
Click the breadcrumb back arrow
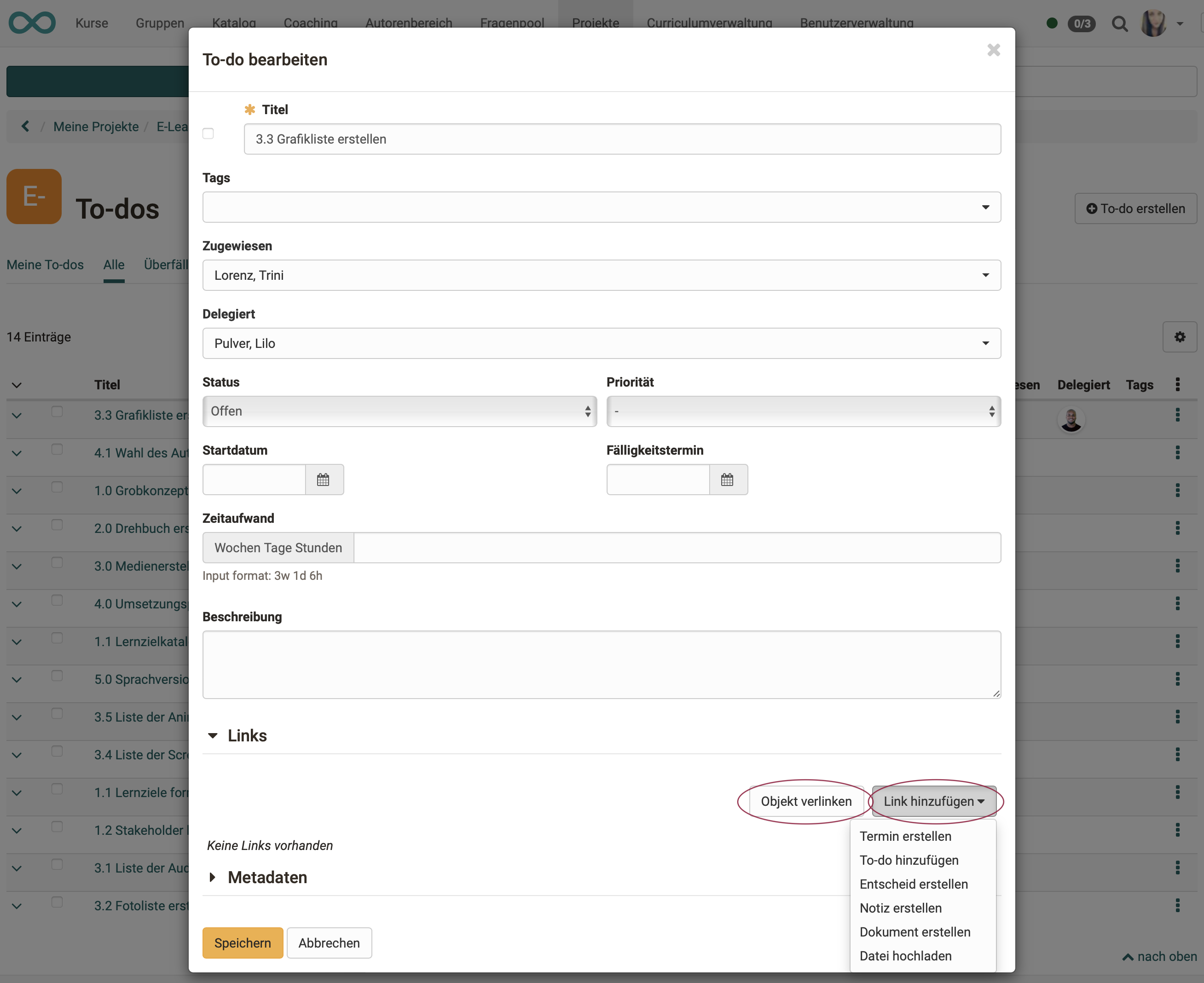click(25, 126)
